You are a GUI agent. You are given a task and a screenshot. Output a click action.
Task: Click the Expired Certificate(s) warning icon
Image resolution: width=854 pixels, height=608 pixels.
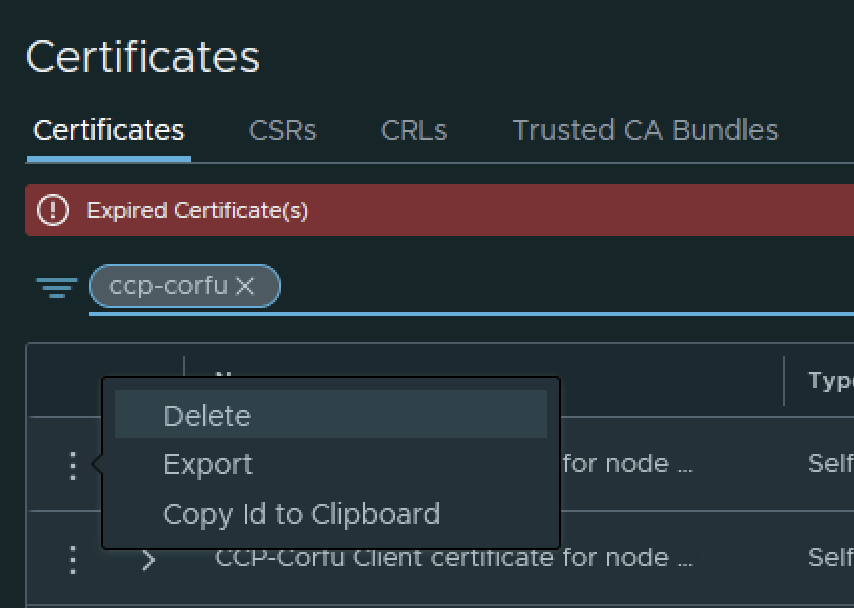53,210
